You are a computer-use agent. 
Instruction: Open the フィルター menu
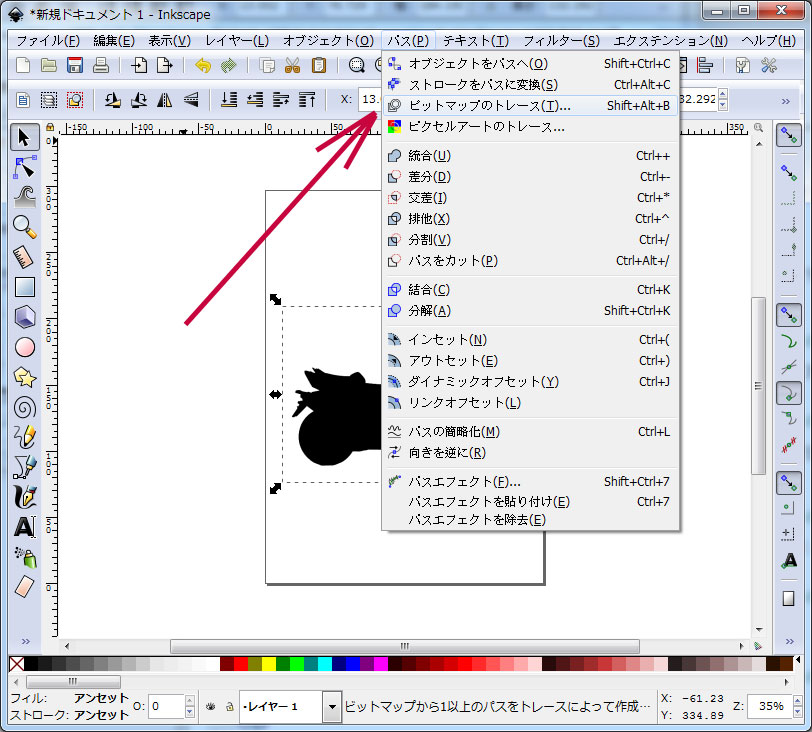pos(561,40)
